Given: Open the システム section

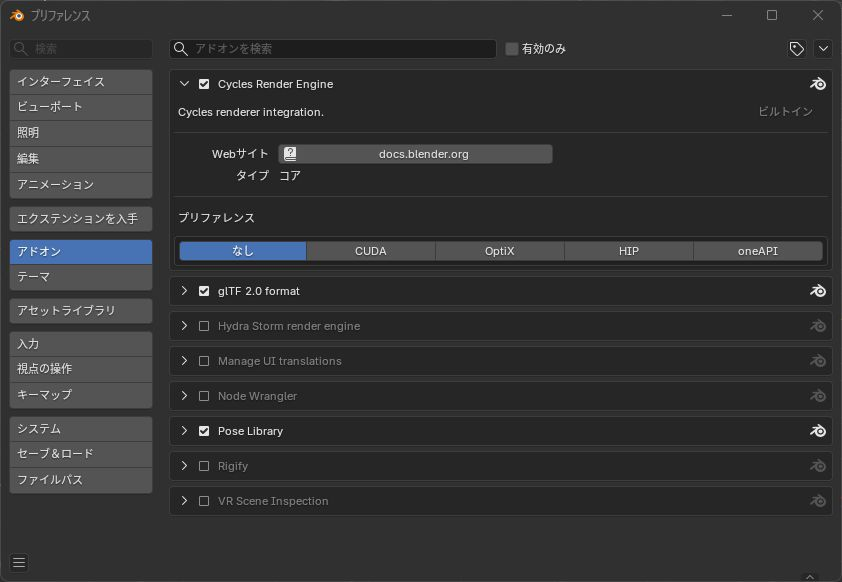Looking at the screenshot, I should 81,429.
